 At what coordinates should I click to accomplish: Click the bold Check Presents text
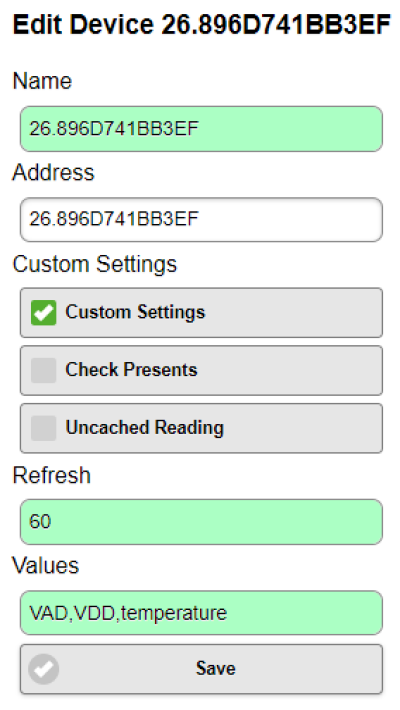pos(131,370)
